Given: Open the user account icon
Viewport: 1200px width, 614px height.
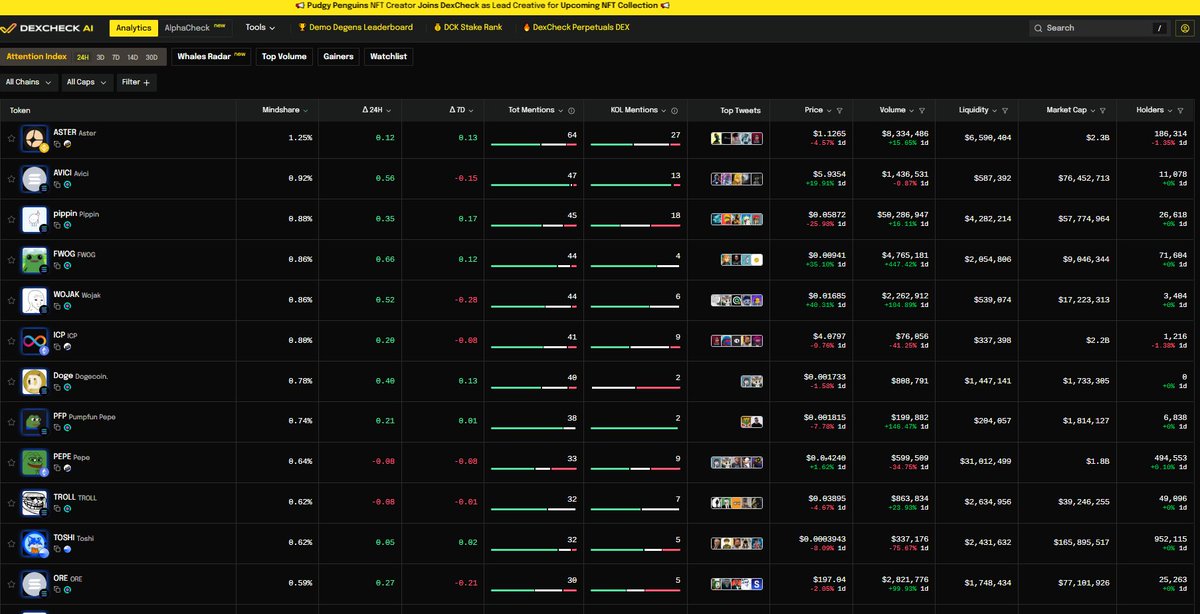Looking at the screenshot, I should (x=1185, y=28).
